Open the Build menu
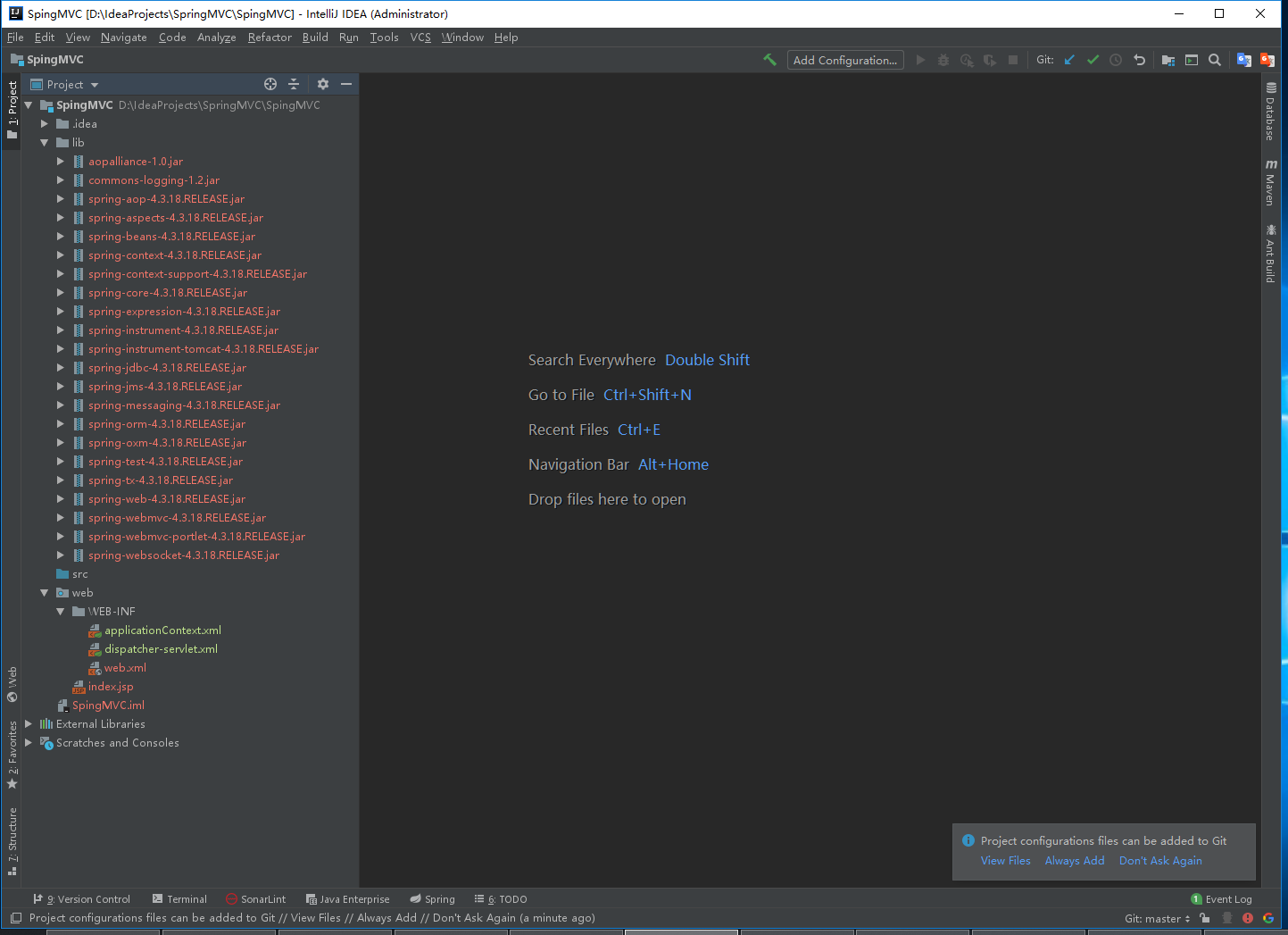This screenshot has height=935, width=1288. point(315,38)
